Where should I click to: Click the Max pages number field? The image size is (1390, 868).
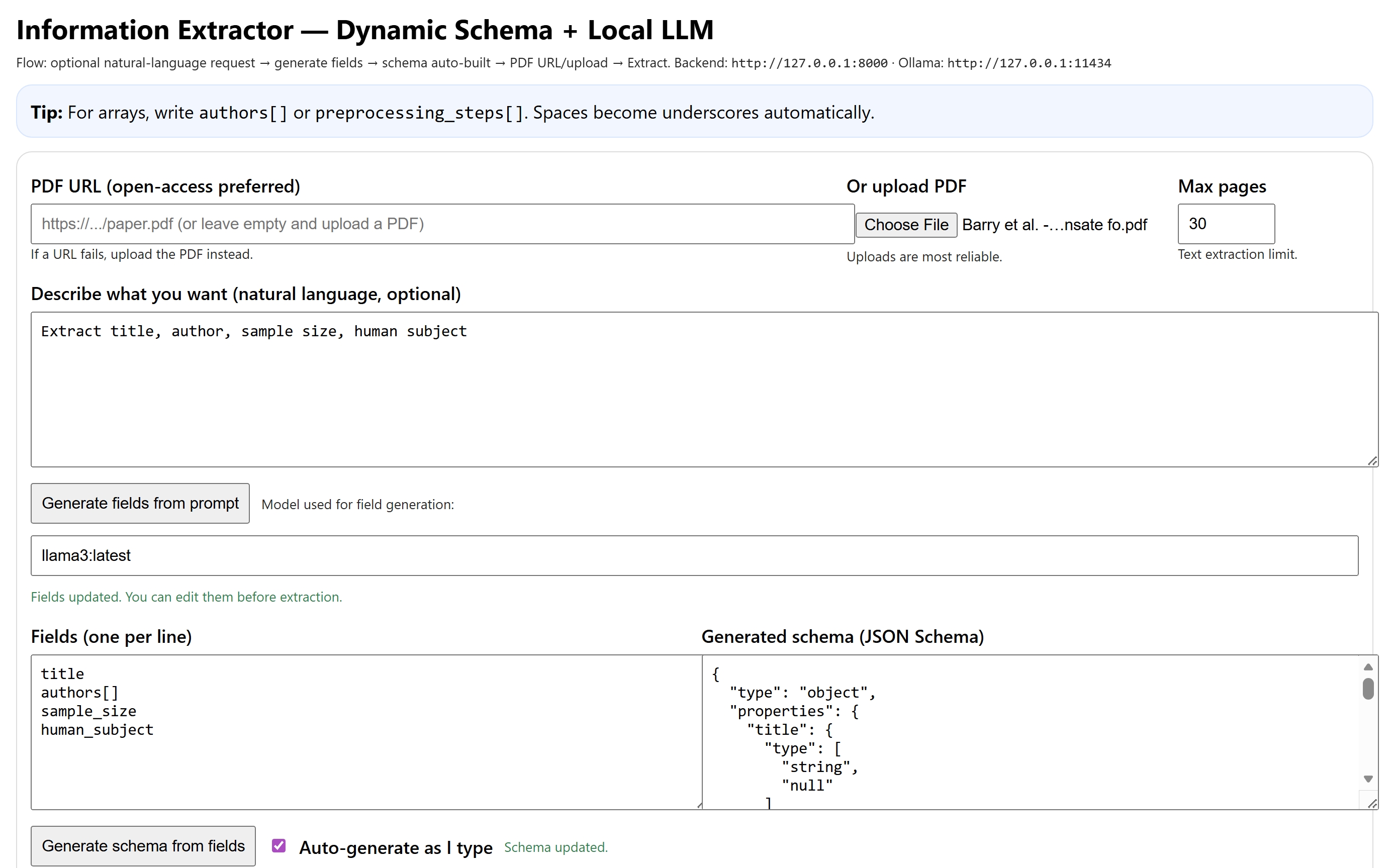tap(1226, 224)
